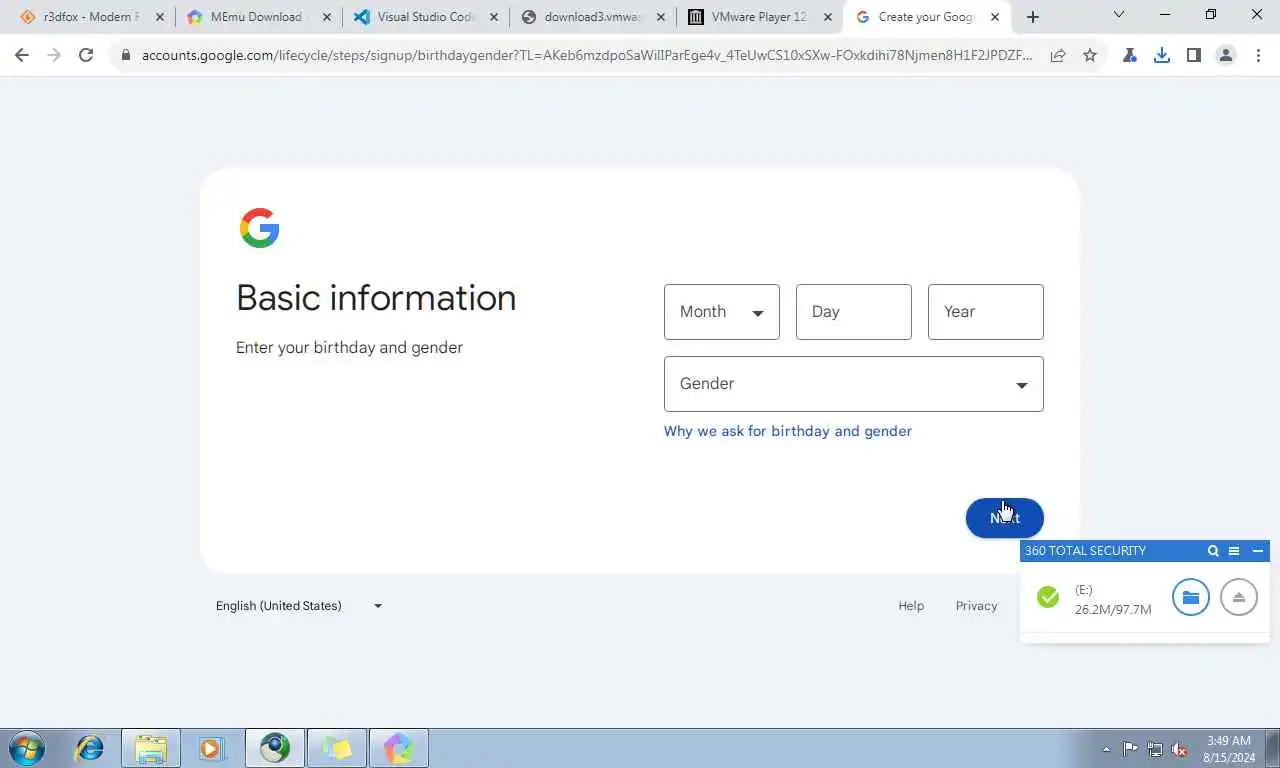Screen dimensions: 1280x768
Task: Open the Windows Start menu
Action: (x=27, y=748)
